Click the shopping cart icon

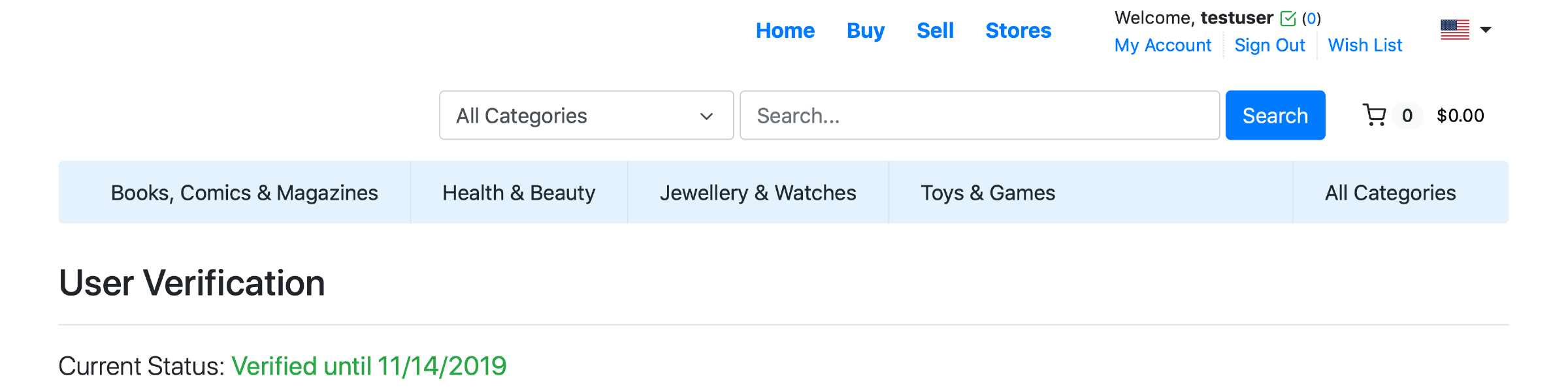click(x=1375, y=116)
